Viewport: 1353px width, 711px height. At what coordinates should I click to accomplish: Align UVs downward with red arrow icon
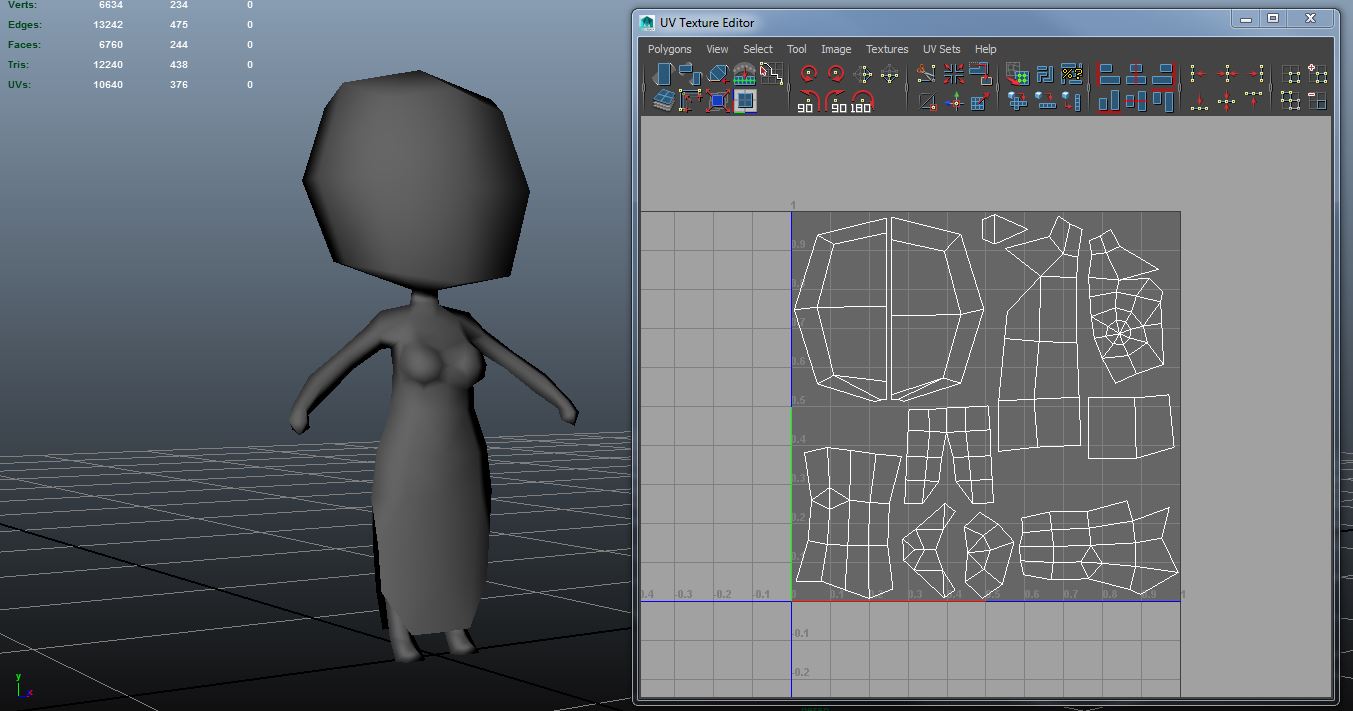click(1199, 101)
